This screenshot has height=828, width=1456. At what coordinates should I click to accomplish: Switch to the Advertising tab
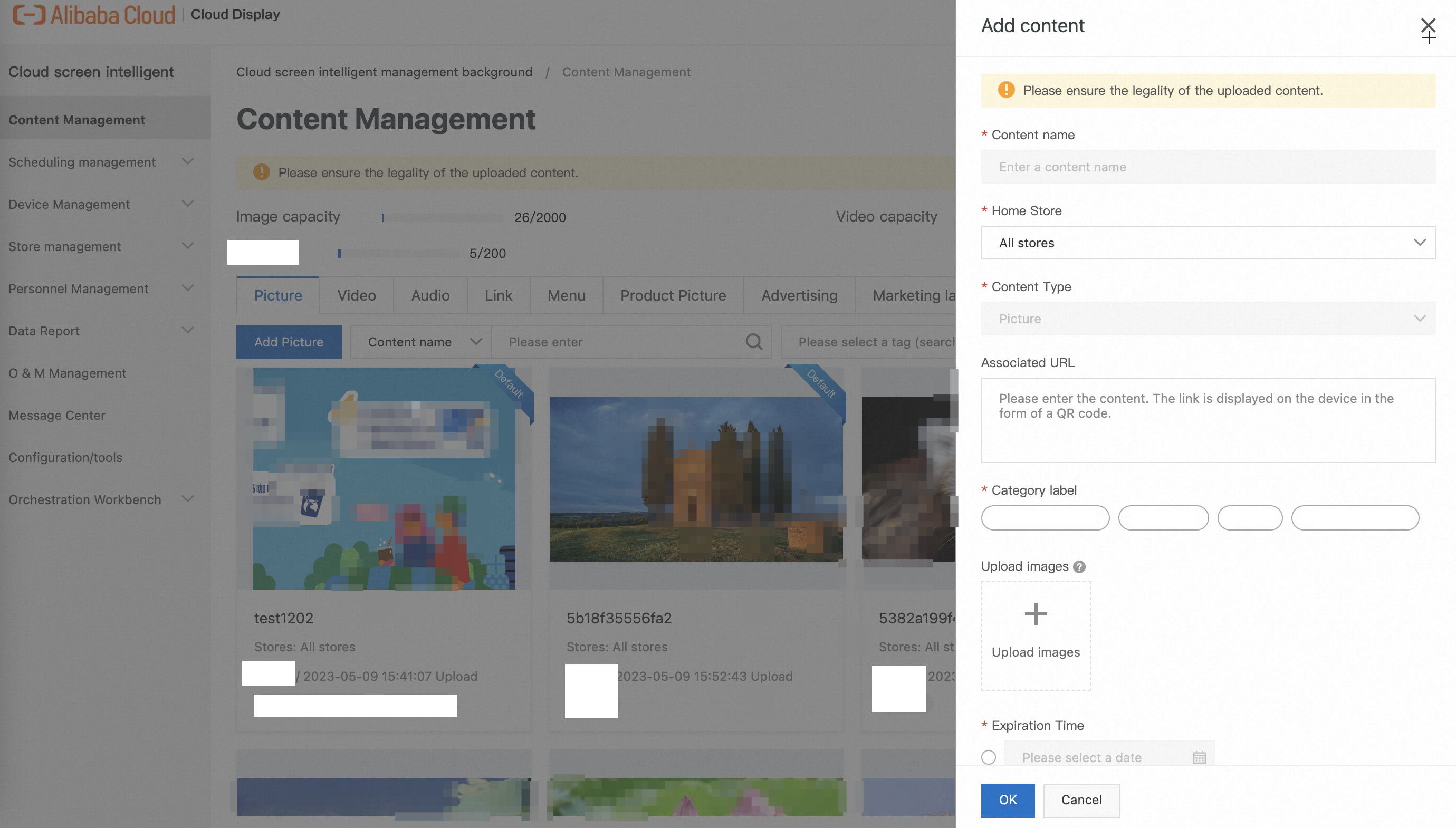pyautogui.click(x=800, y=296)
